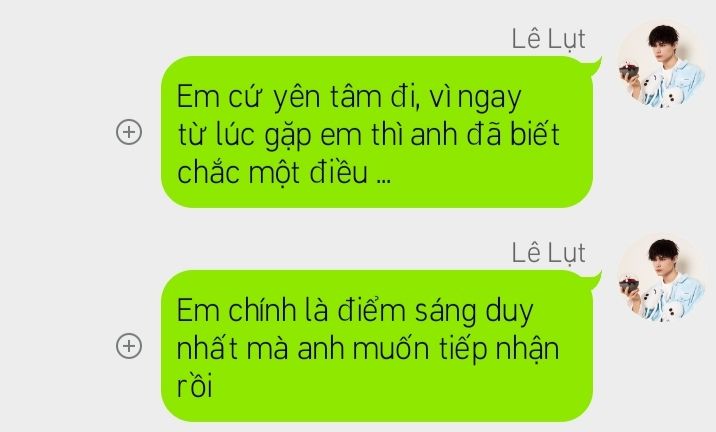The image size is (716, 432).
Task: Select the message starting "Em chính là điểm sáng"
Action: [x=377, y=346]
